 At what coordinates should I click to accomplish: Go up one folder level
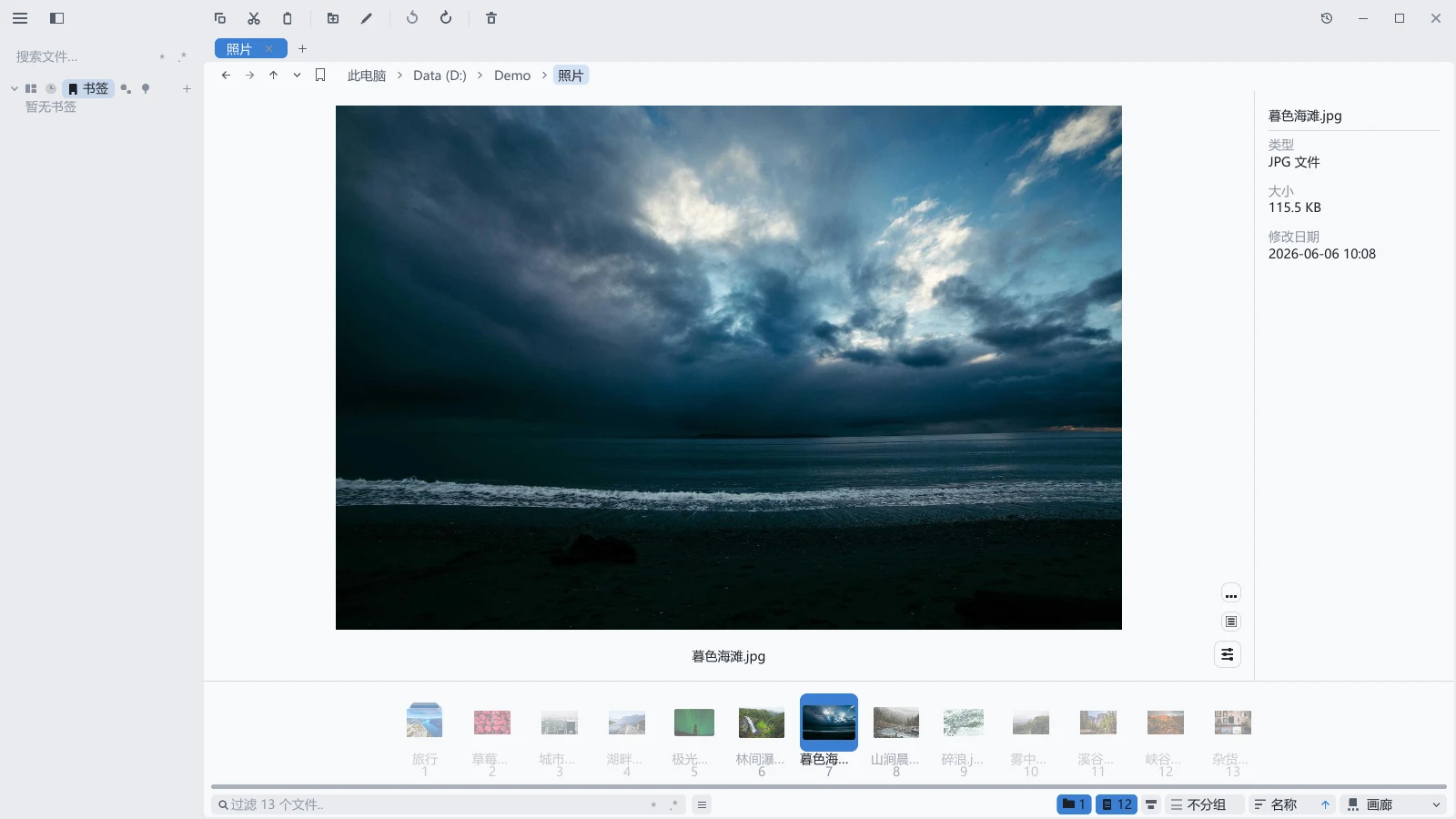[x=273, y=76]
